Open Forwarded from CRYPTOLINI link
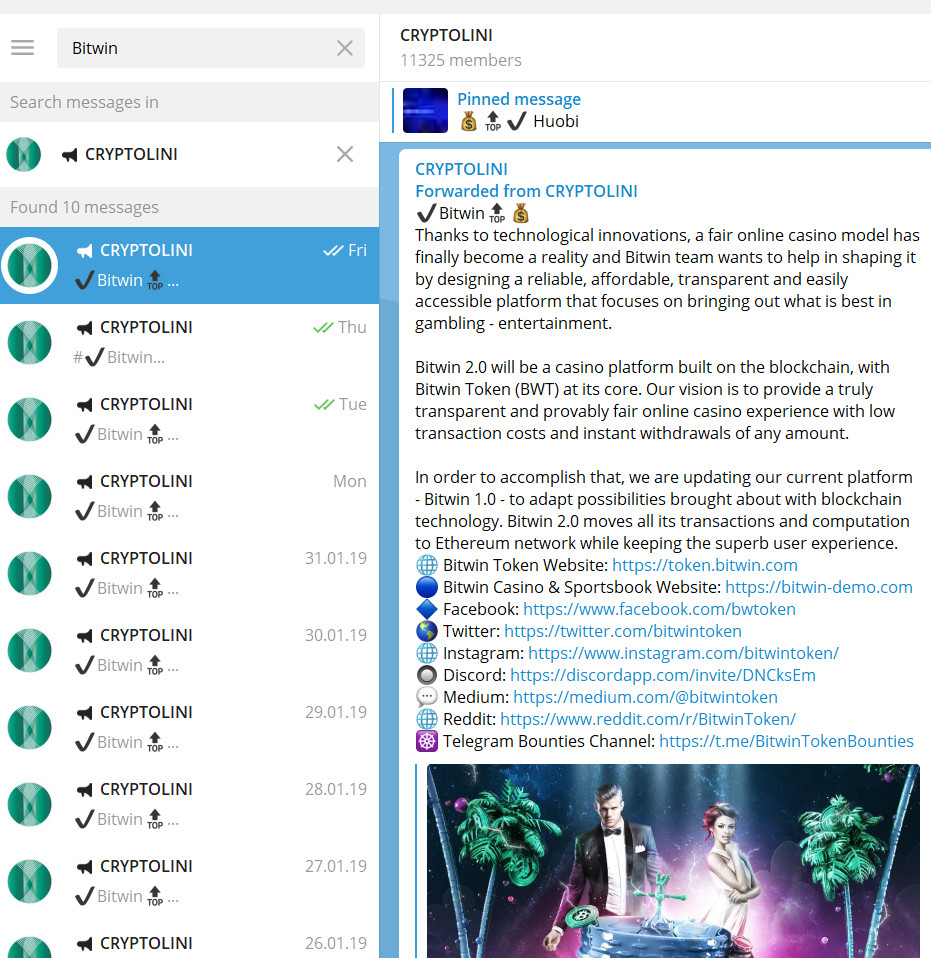931x958 pixels. [x=526, y=191]
